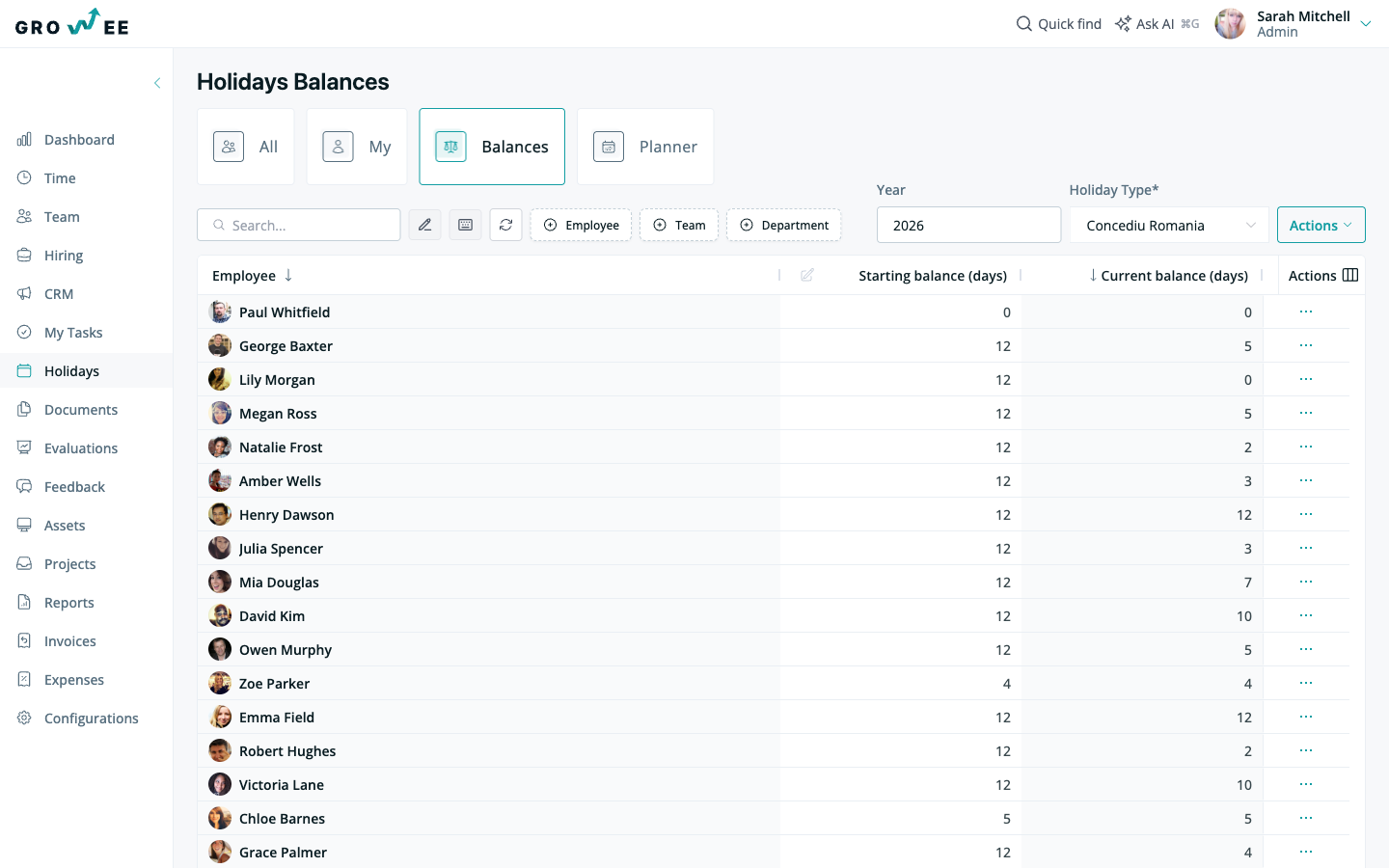Open row actions for Paul Whitfield
Viewport: 1389px width, 868px height.
pos(1306,312)
